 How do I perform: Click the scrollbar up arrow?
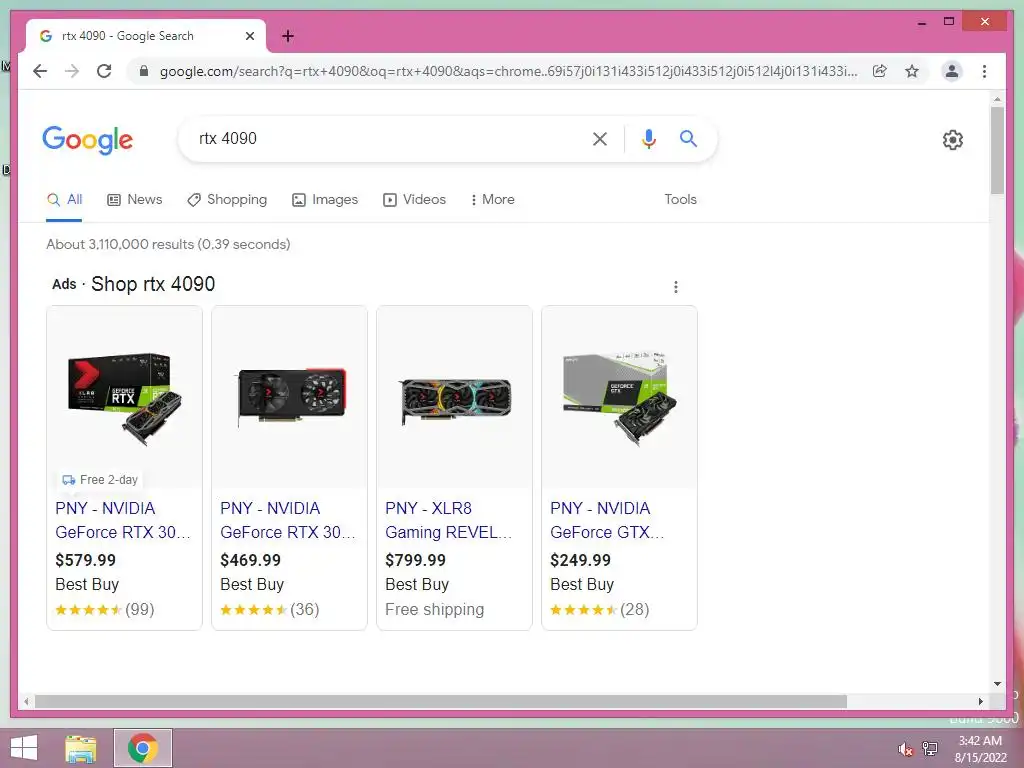(x=997, y=99)
